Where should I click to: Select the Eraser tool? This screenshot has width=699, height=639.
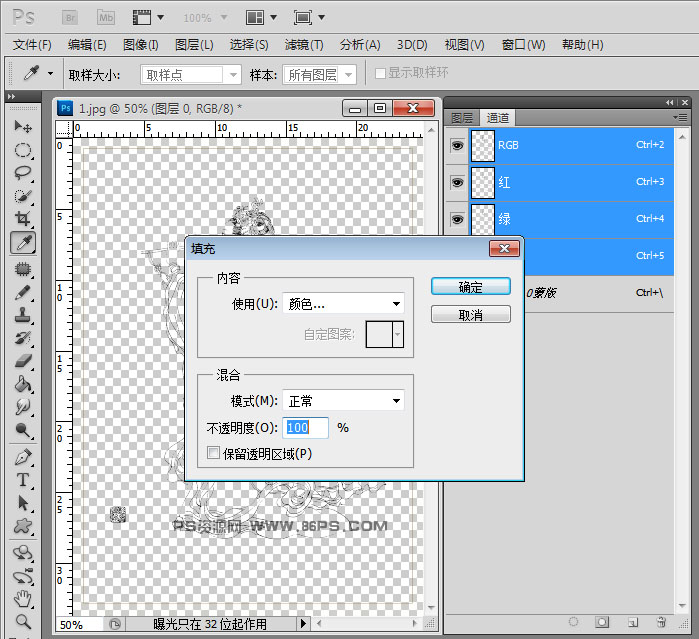click(23, 361)
